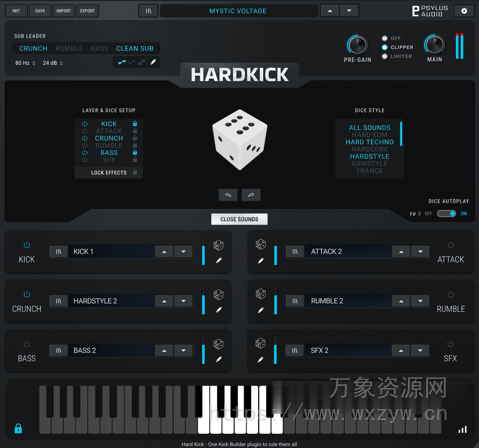Enable power for BASS sound row
This screenshot has height=448, width=479.
pos(27,344)
